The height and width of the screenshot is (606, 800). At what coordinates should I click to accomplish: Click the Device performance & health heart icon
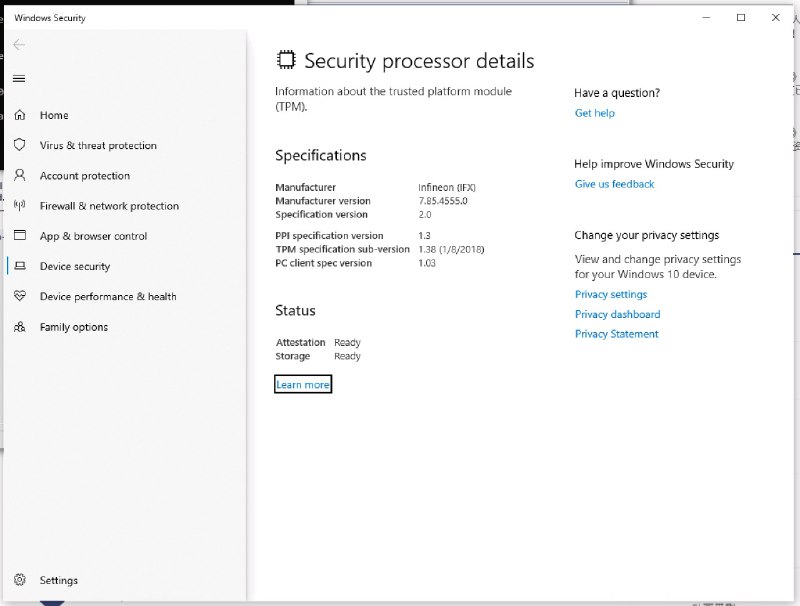click(20, 296)
